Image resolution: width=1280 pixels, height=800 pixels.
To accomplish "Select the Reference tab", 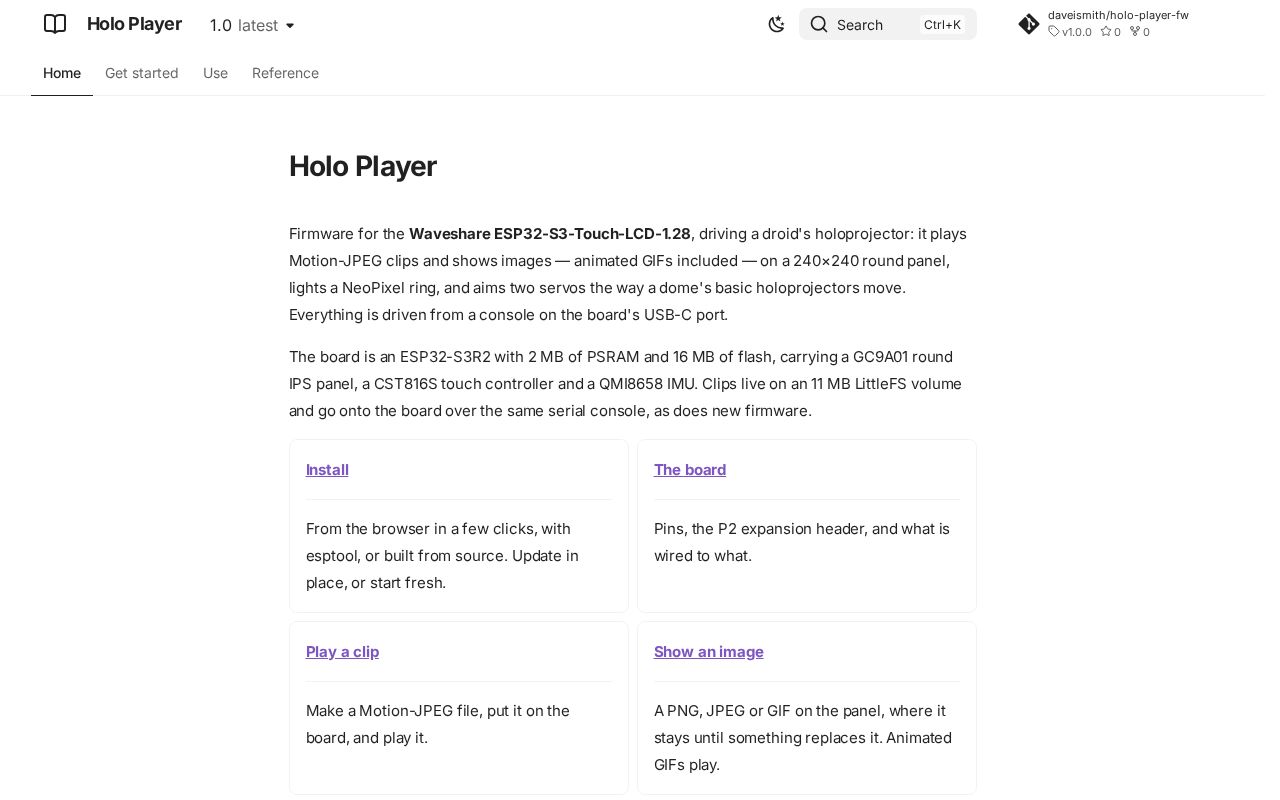I will pos(285,73).
